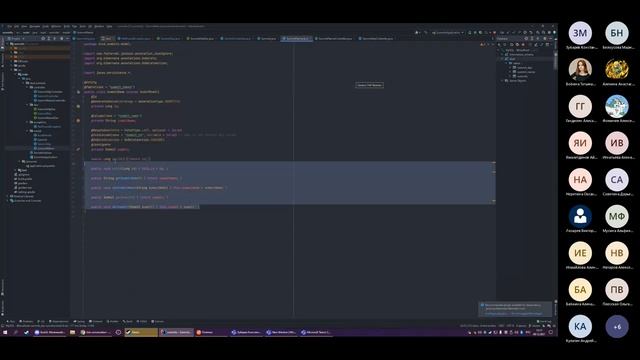Click the default blue person silhouette avatar
This screenshot has width=640, height=360.
580,216
